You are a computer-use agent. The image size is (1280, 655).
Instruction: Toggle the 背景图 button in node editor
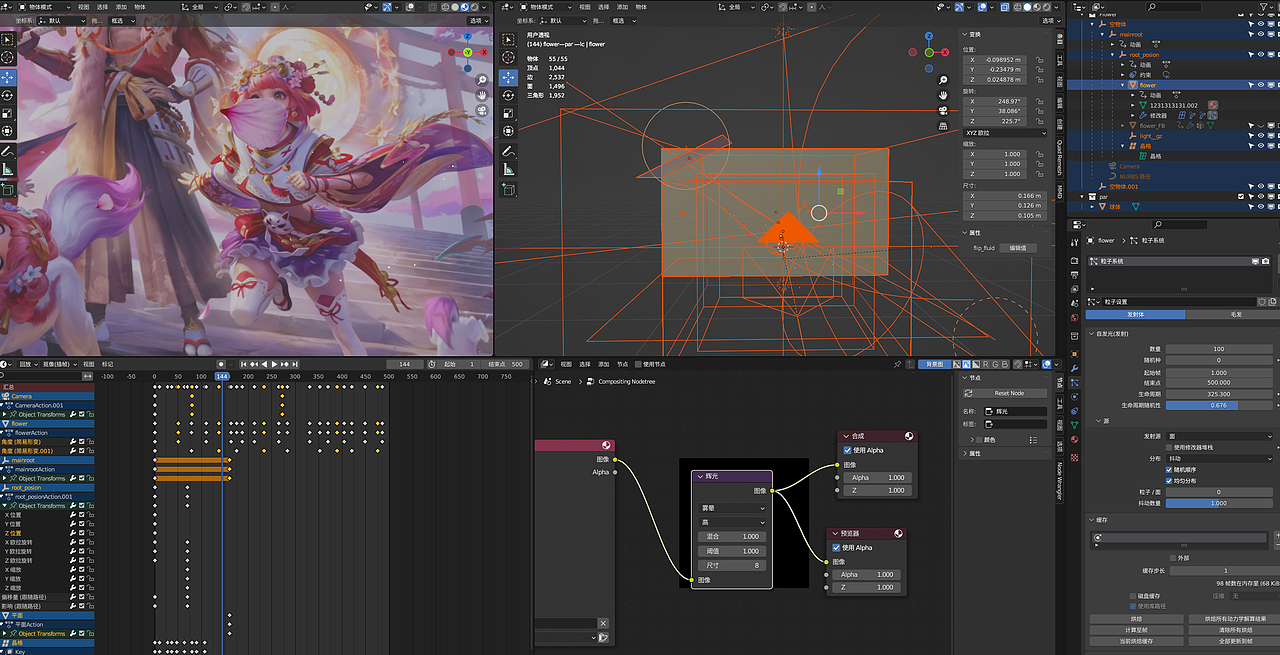pos(934,364)
